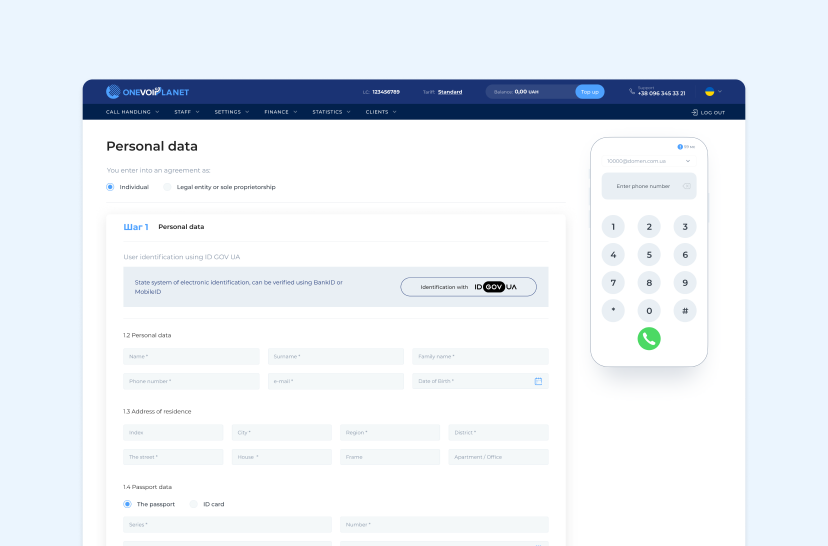Click the Top up button

click(x=589, y=92)
